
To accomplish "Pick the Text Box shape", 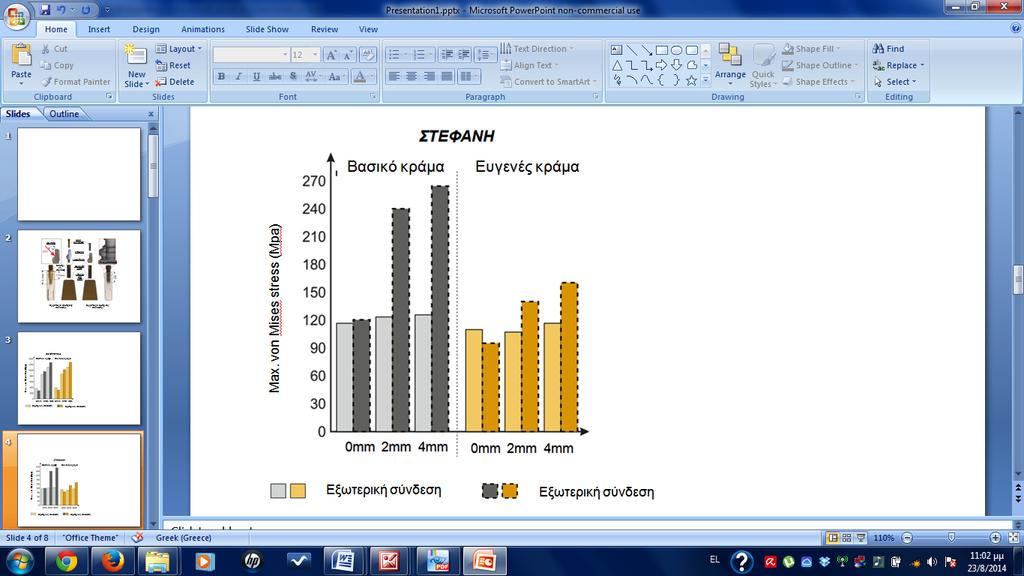I will 616,50.
